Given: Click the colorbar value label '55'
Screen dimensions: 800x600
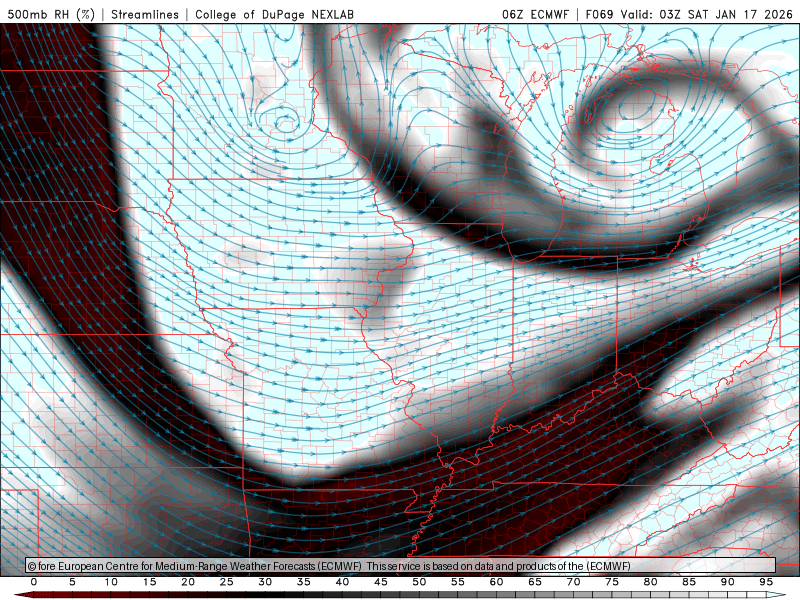Looking at the screenshot, I should pos(458,582).
